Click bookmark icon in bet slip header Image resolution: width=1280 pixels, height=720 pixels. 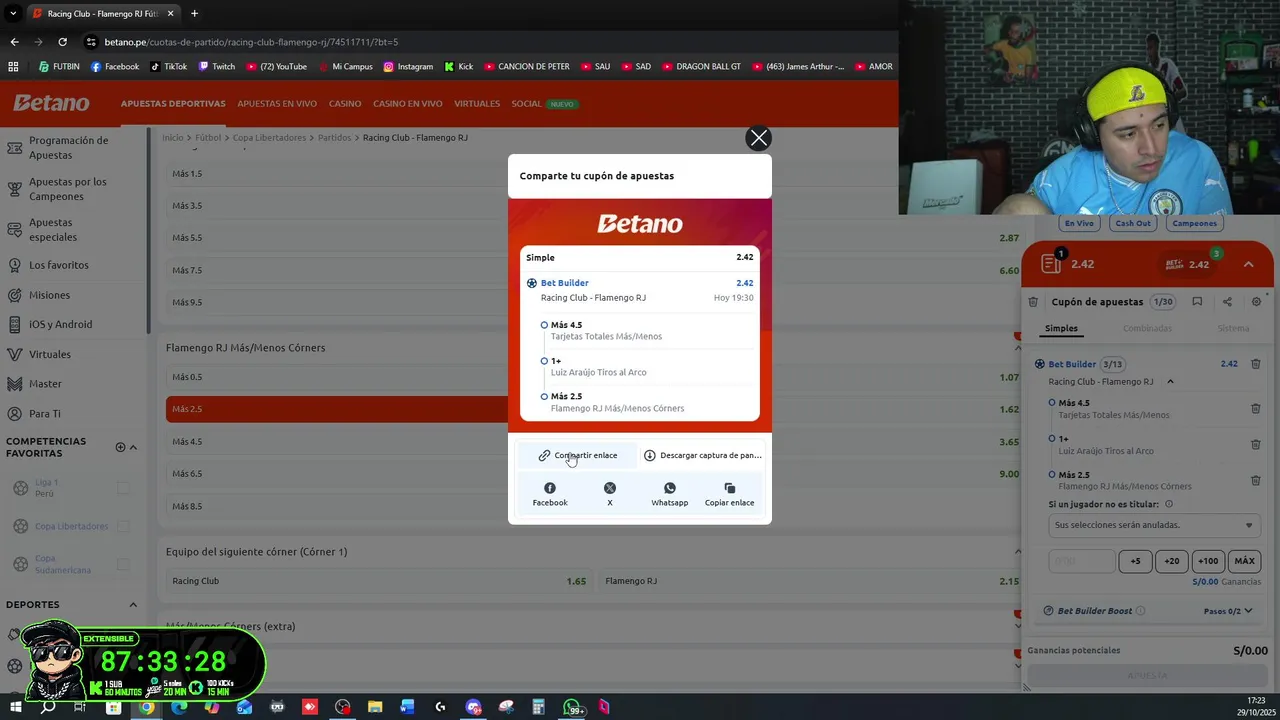pos(1197,302)
